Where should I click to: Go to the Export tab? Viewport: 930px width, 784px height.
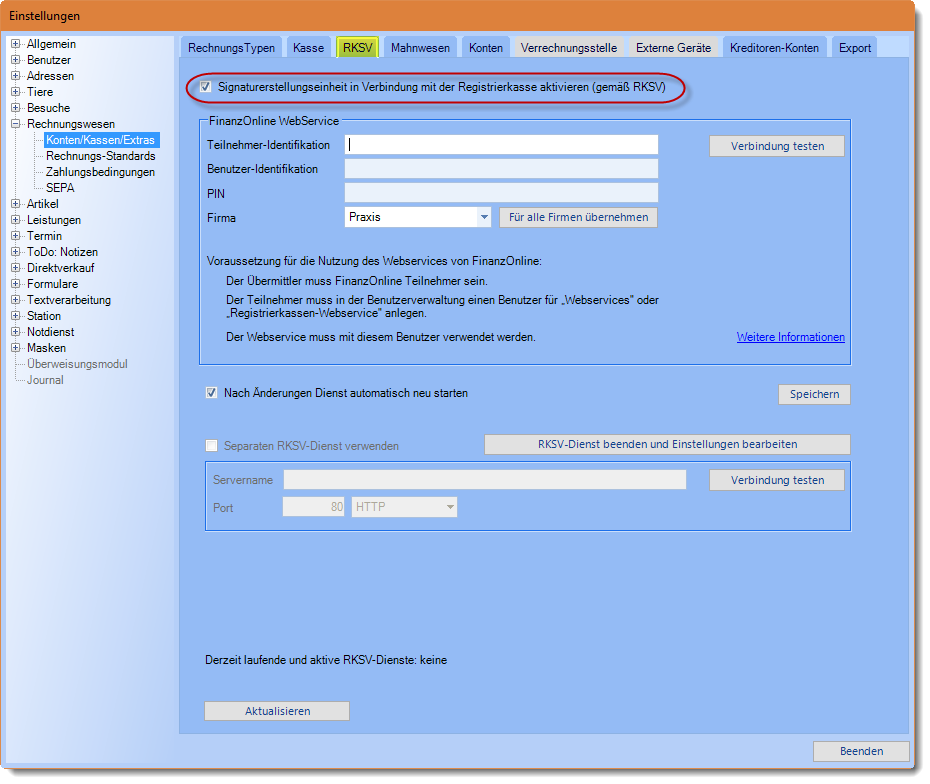pyautogui.click(x=854, y=47)
